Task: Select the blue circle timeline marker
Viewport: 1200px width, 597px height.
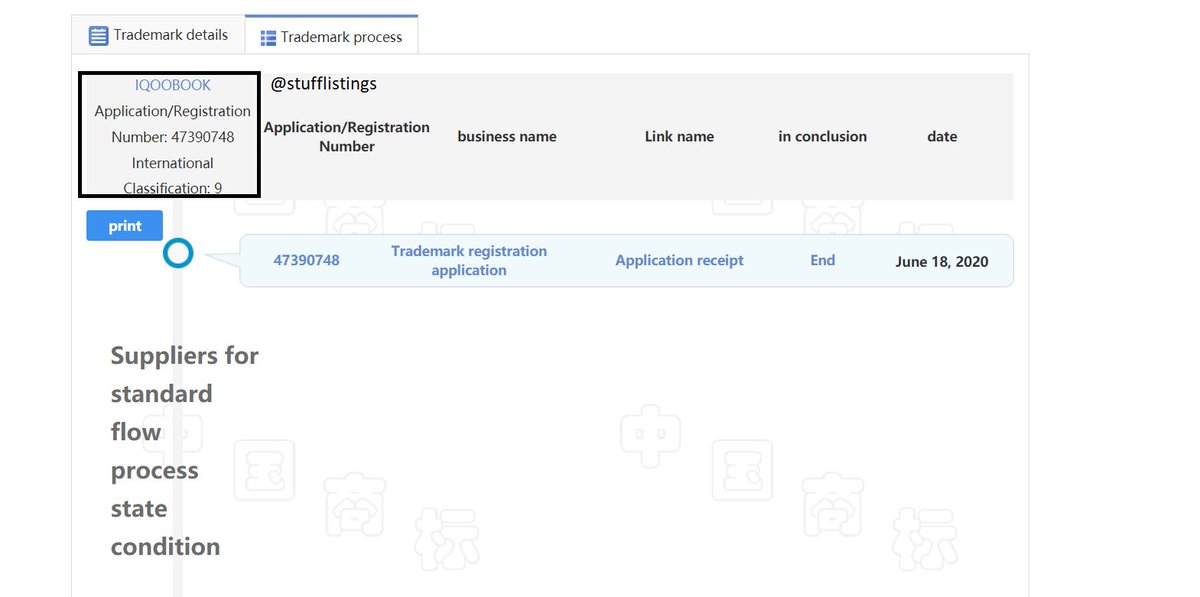Action: pos(178,253)
